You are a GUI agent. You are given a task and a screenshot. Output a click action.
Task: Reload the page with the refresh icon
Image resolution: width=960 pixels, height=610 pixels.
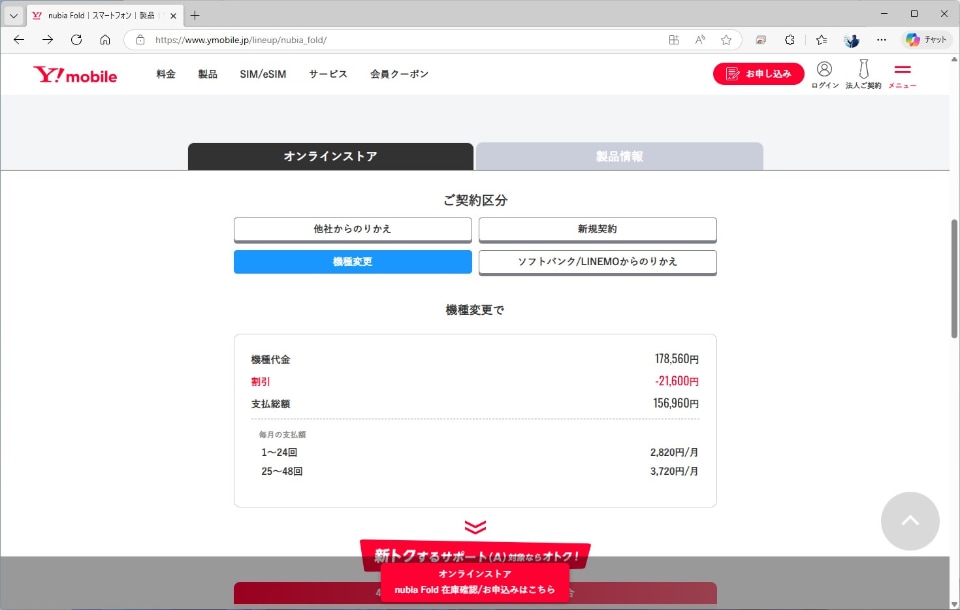(x=77, y=40)
